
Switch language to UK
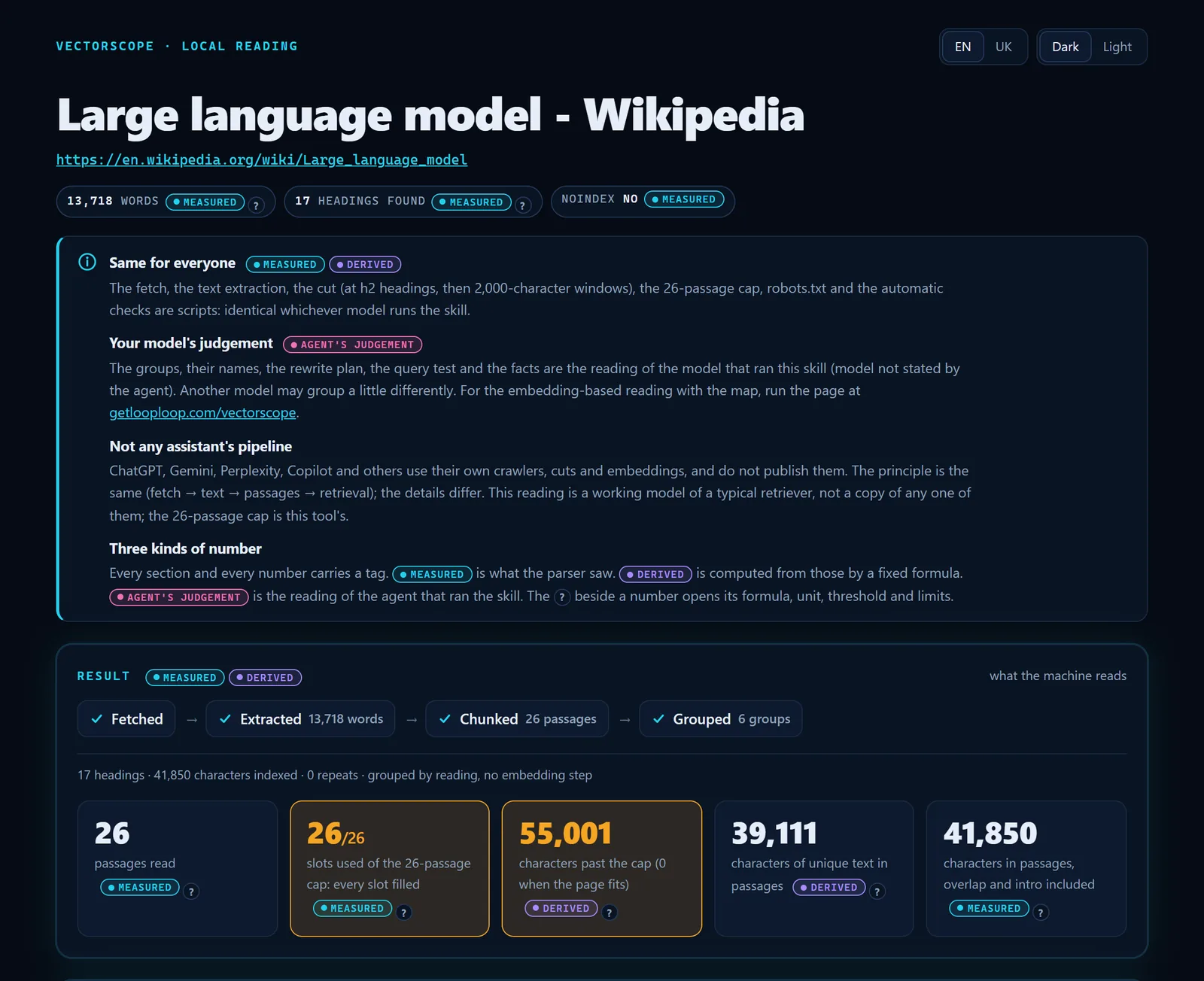pyautogui.click(x=1004, y=47)
